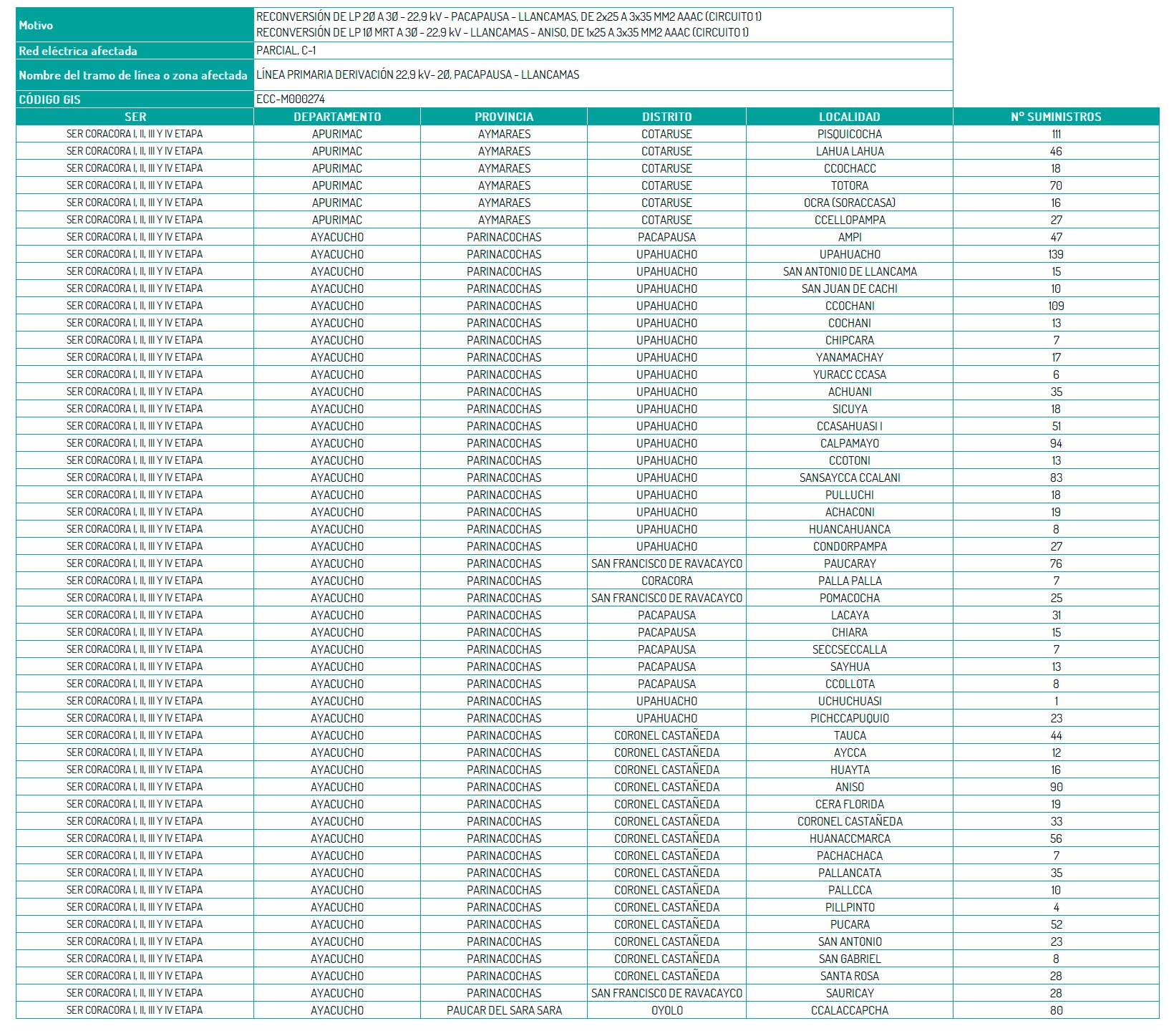This screenshot has width=1174, height=1036.
Task: Click the N° SUMINISTROS column header
Action: point(1056,117)
